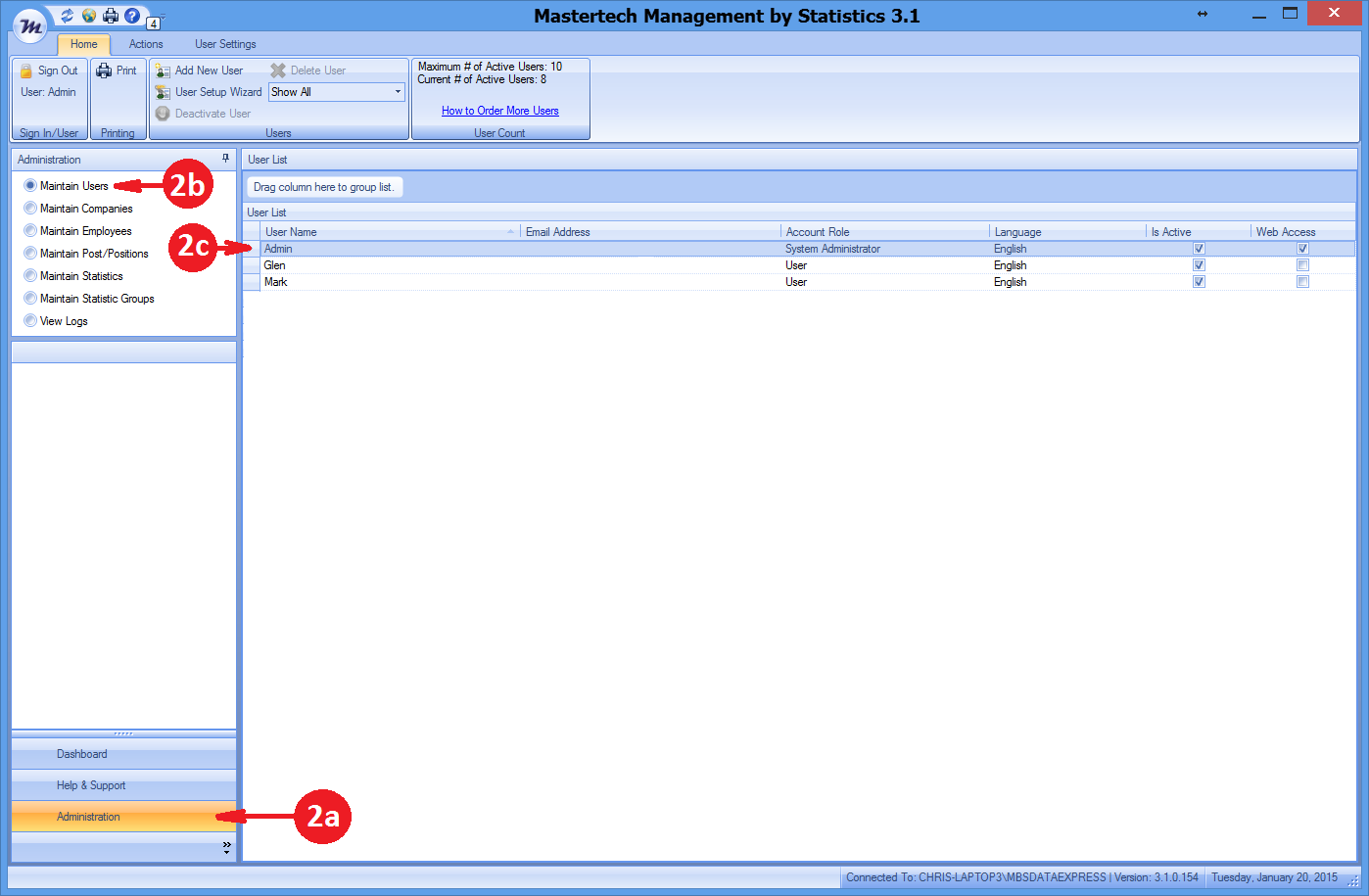The image size is (1369, 896).
Task: Click status bar date Tuesday, January 20, 2015
Action: coord(1274,877)
